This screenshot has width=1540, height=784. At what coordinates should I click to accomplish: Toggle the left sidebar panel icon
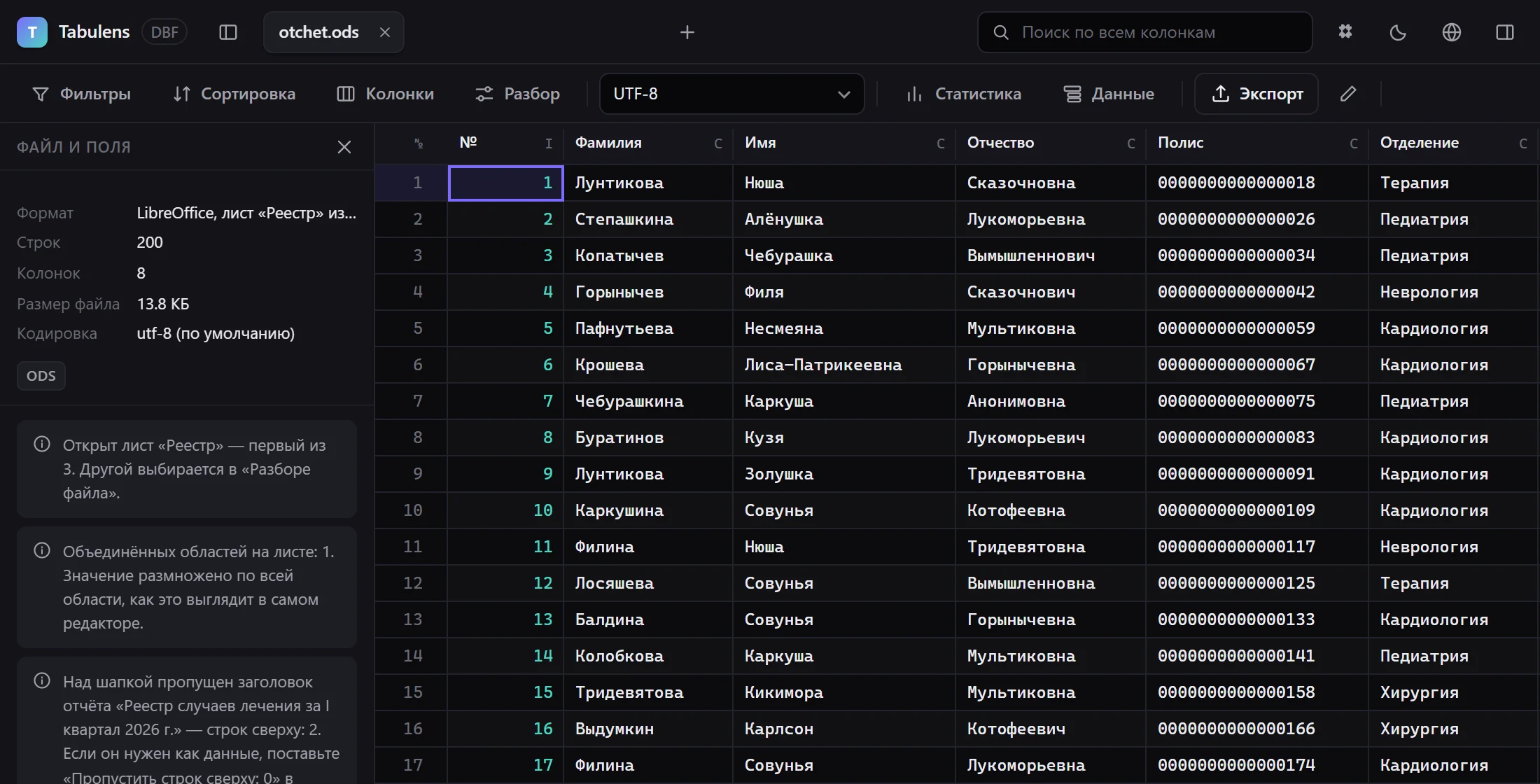click(x=228, y=32)
